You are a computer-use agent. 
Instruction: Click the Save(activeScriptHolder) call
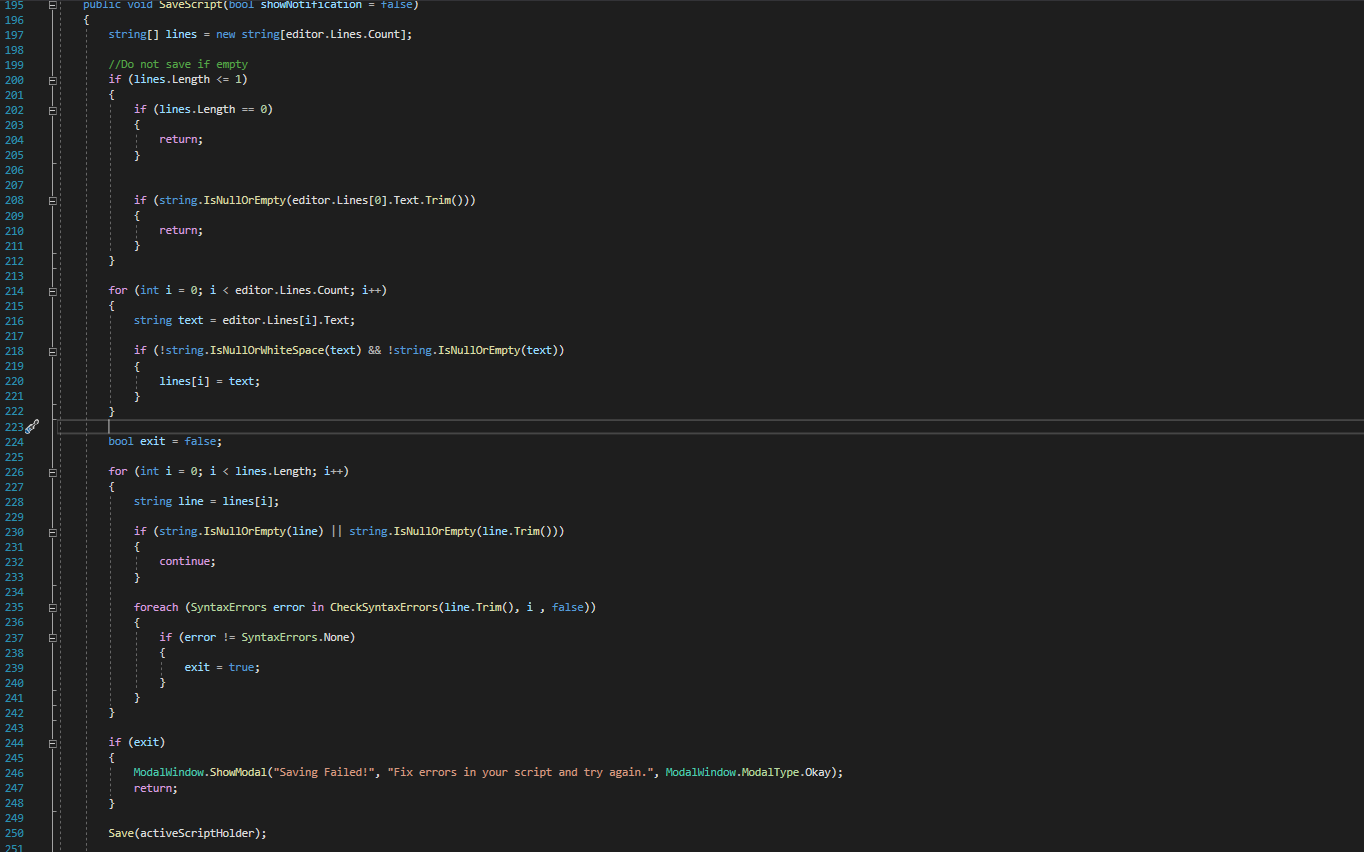point(187,833)
